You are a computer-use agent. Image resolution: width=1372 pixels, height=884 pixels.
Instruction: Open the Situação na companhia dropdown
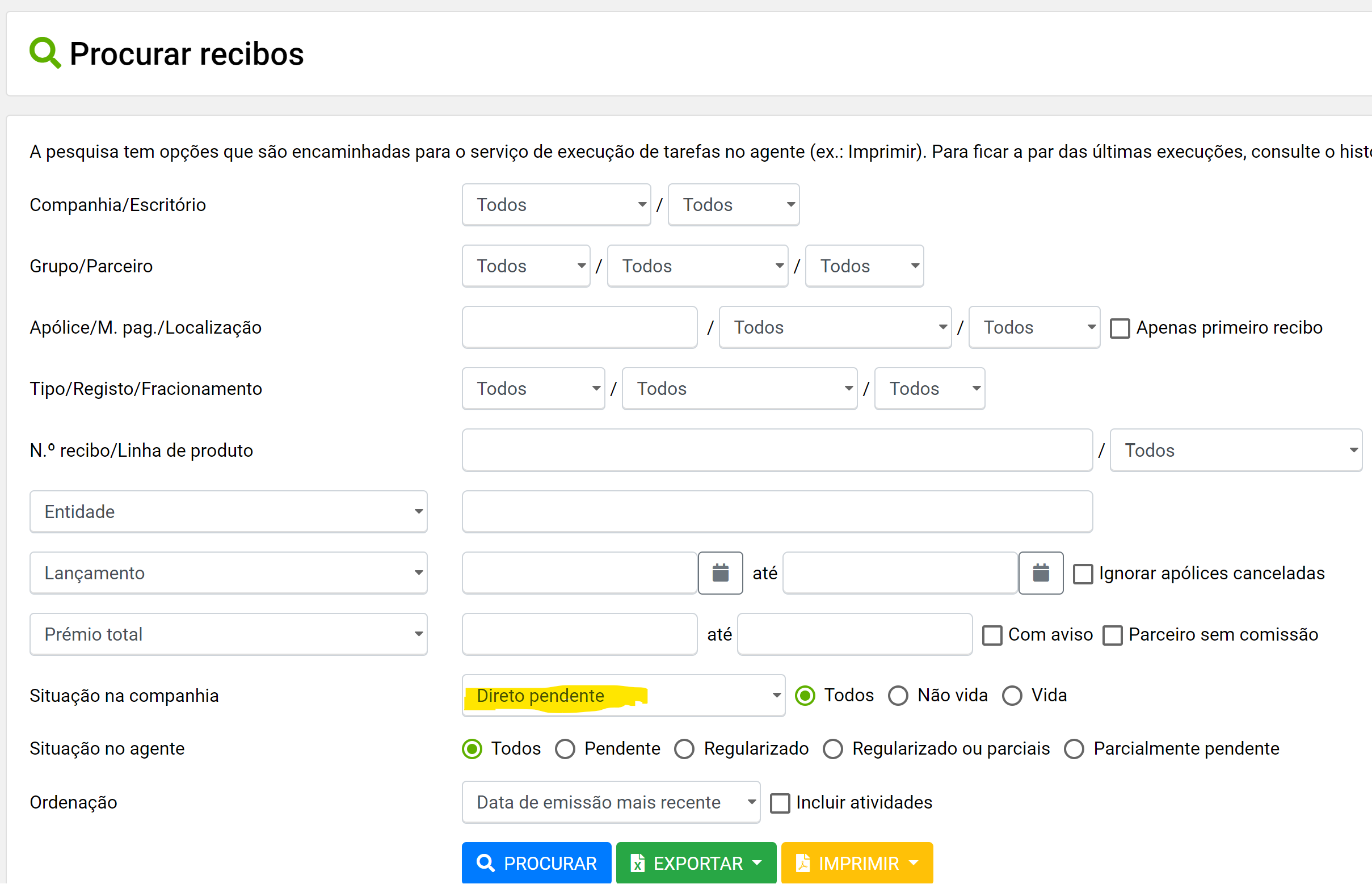[624, 696]
